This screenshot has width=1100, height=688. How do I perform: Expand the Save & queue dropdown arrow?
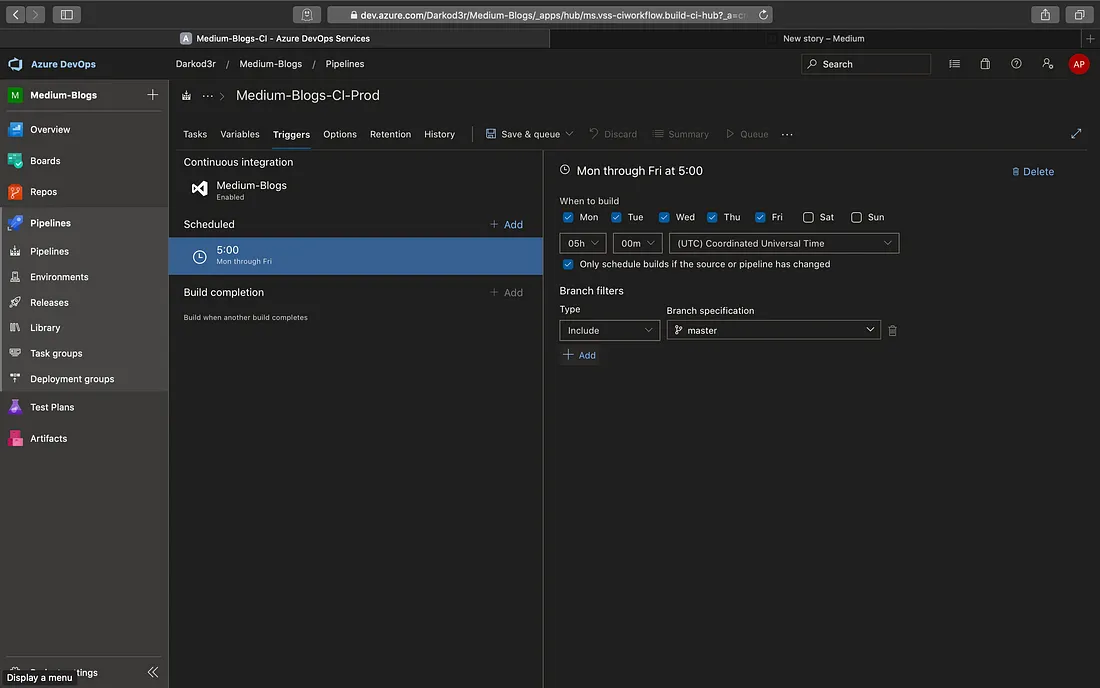pos(569,134)
